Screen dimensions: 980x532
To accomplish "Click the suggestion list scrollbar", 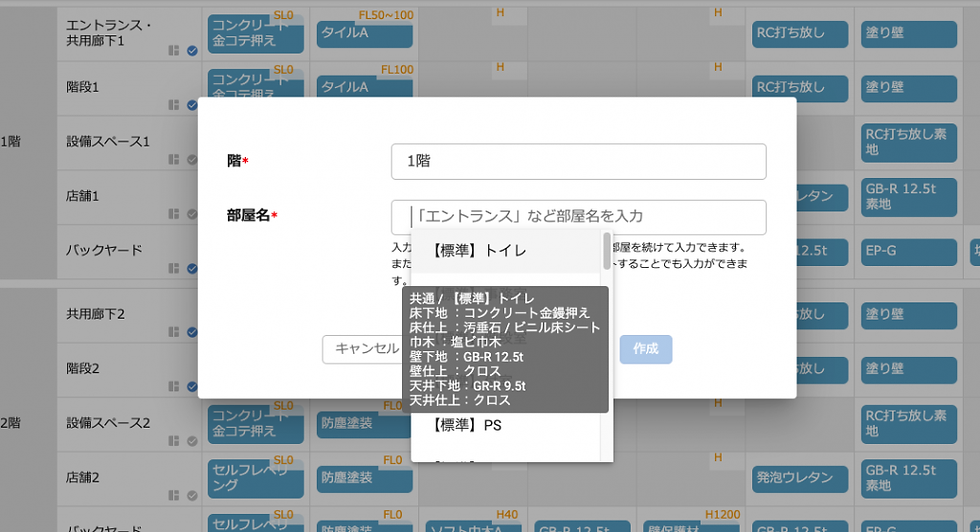I will click(606, 251).
